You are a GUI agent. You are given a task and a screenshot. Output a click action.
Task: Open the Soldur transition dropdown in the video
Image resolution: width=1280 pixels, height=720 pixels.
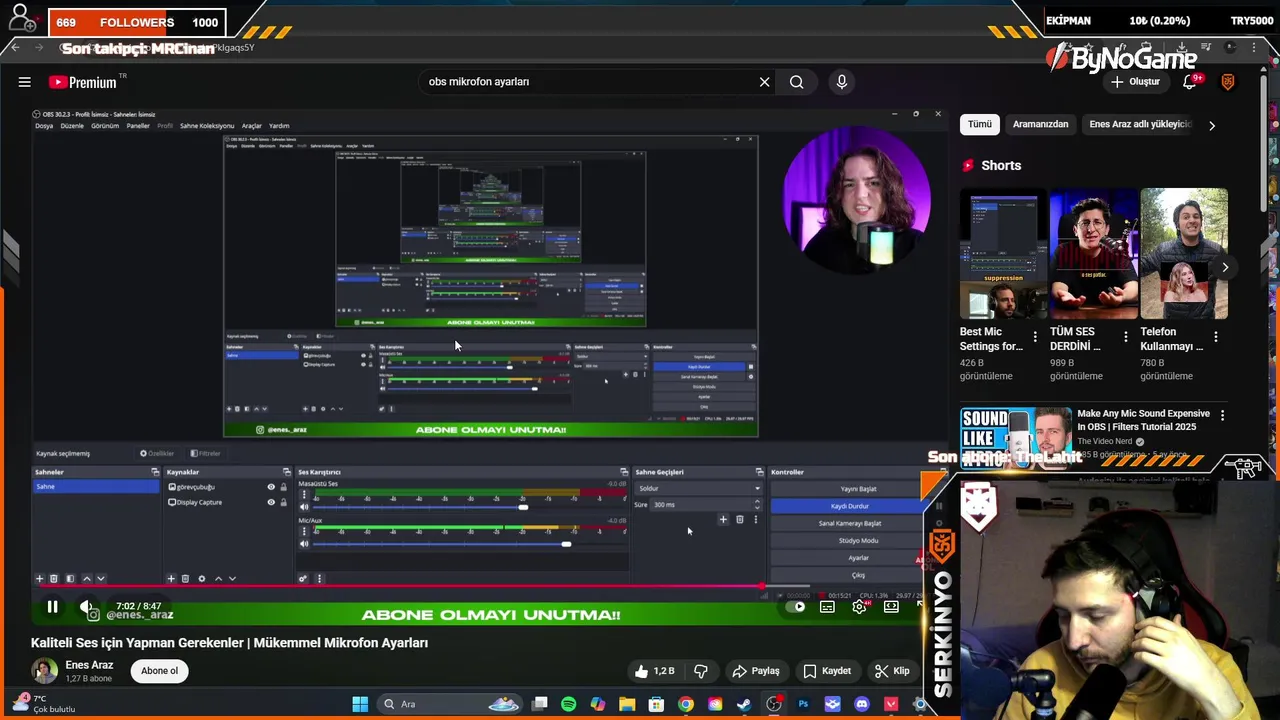tap(698, 488)
